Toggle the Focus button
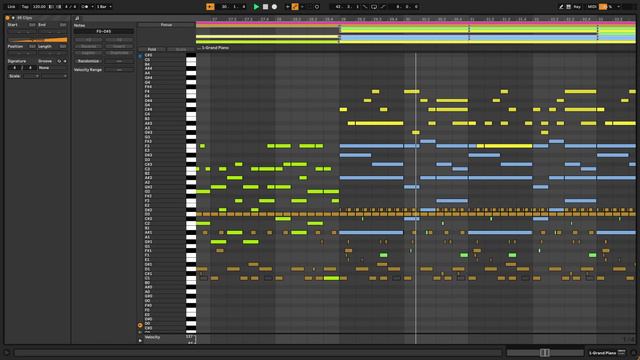The width and height of the screenshot is (640, 360). tap(166, 25)
